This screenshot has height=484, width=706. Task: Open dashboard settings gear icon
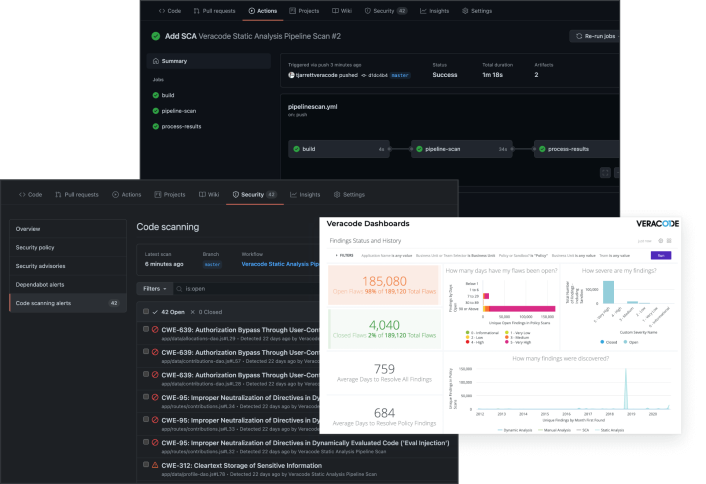point(661,241)
